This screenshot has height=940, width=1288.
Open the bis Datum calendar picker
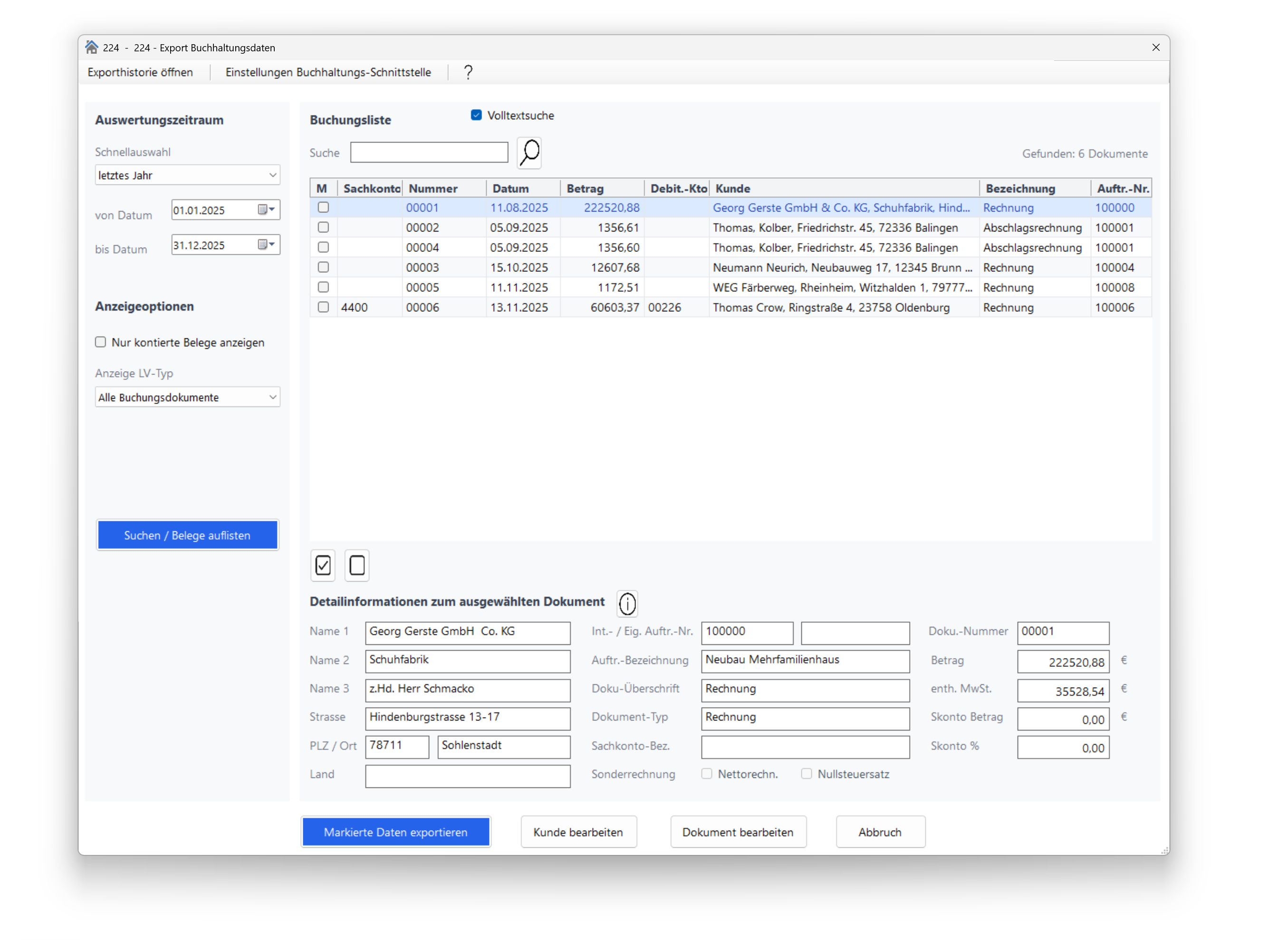pos(266,245)
